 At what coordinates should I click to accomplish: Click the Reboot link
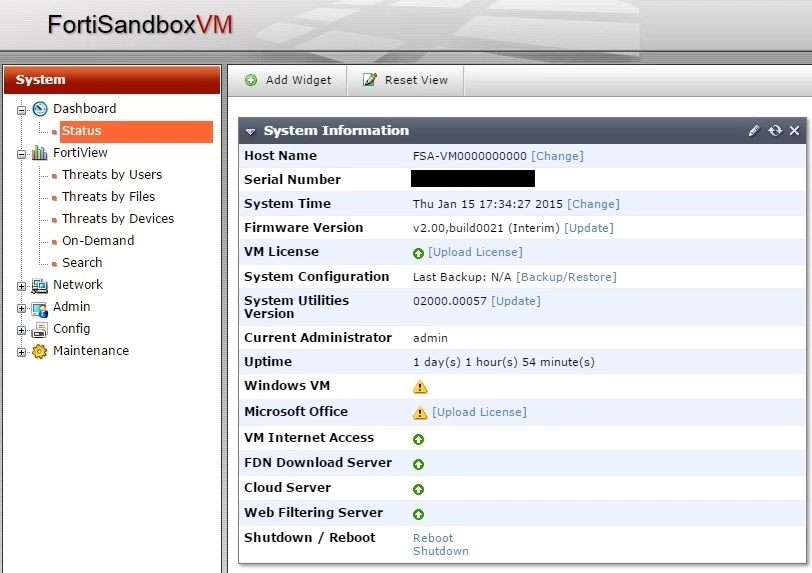[433, 538]
